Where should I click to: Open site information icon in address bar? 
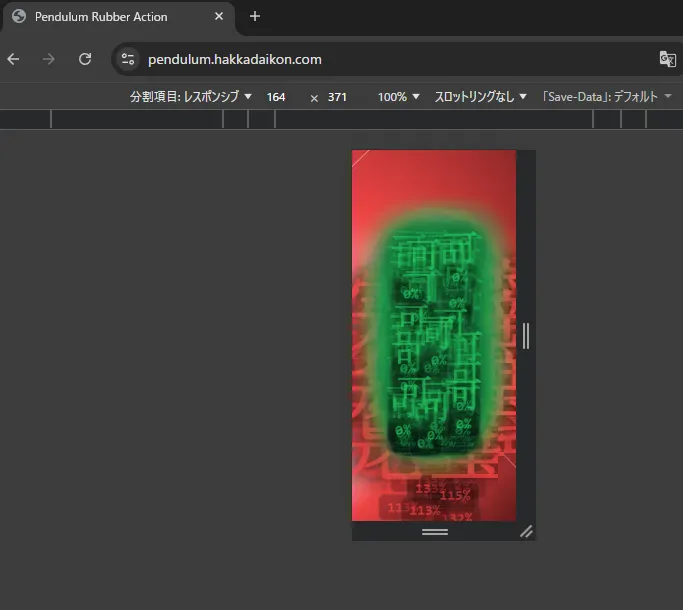point(128,59)
